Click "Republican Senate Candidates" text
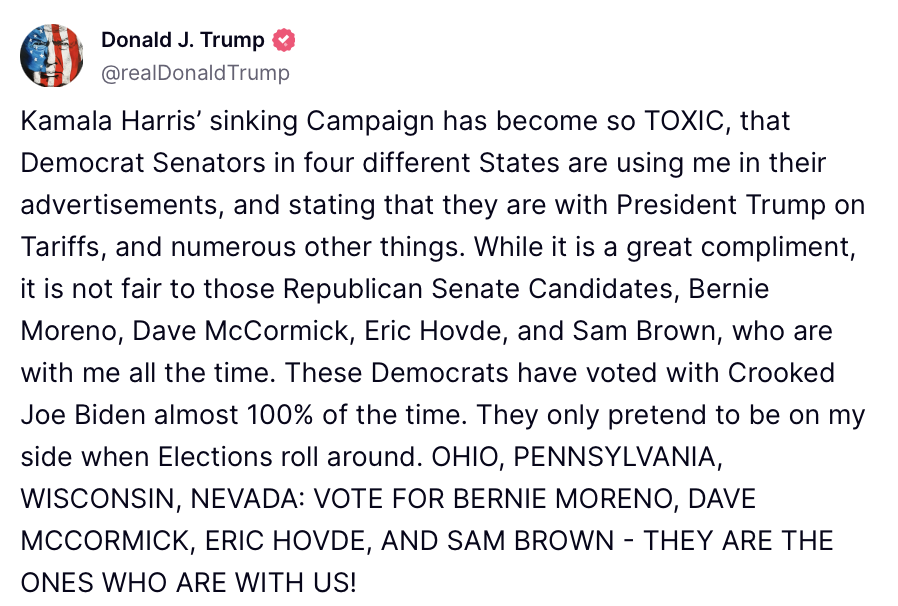 tap(478, 289)
